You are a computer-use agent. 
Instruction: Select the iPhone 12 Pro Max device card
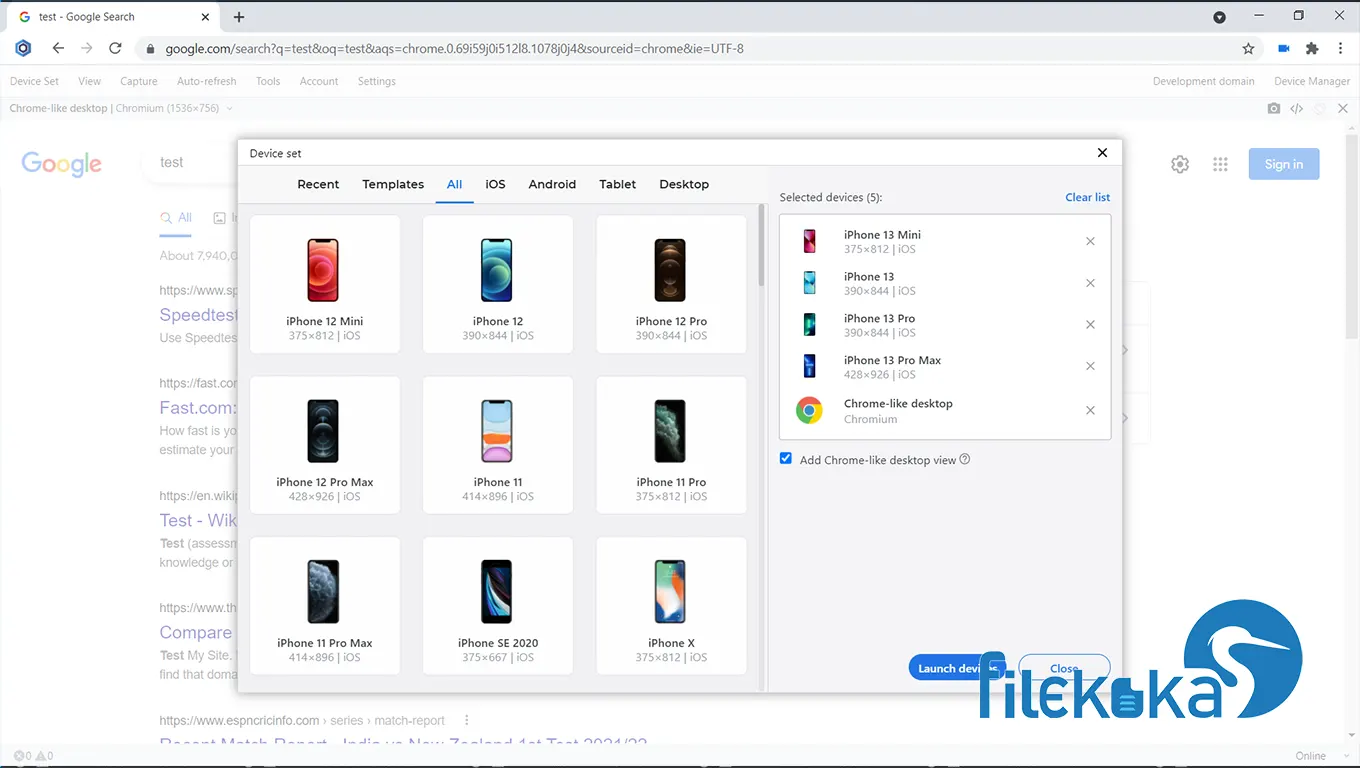click(x=325, y=445)
